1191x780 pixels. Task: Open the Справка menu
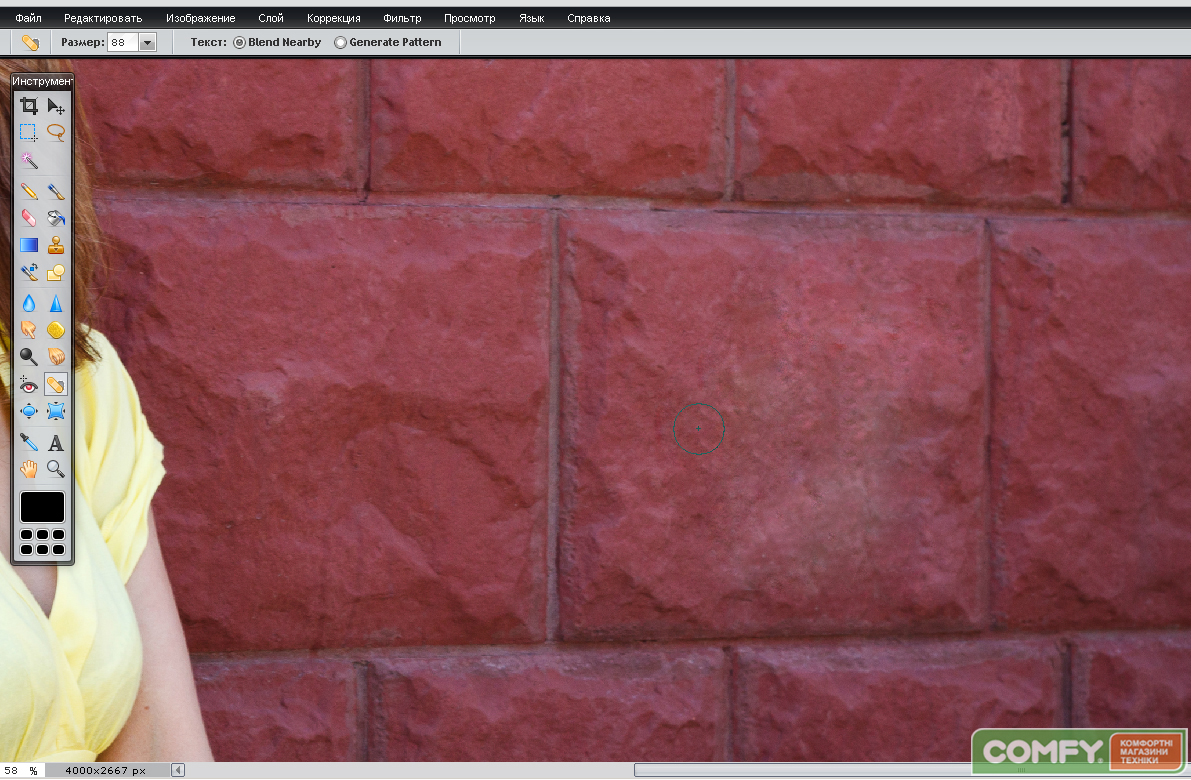[x=589, y=17]
